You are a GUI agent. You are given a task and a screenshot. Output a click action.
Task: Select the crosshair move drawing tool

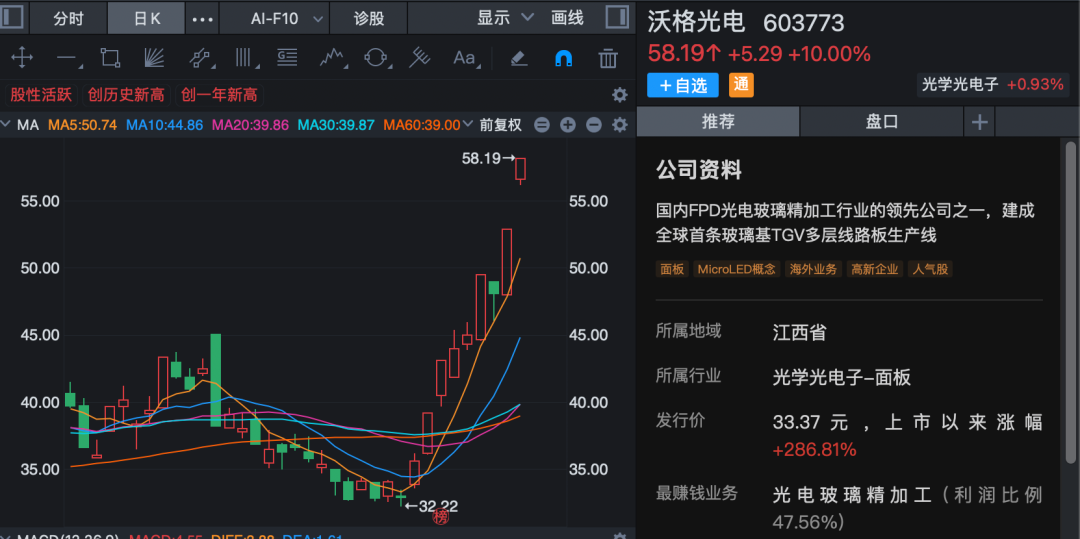21,58
